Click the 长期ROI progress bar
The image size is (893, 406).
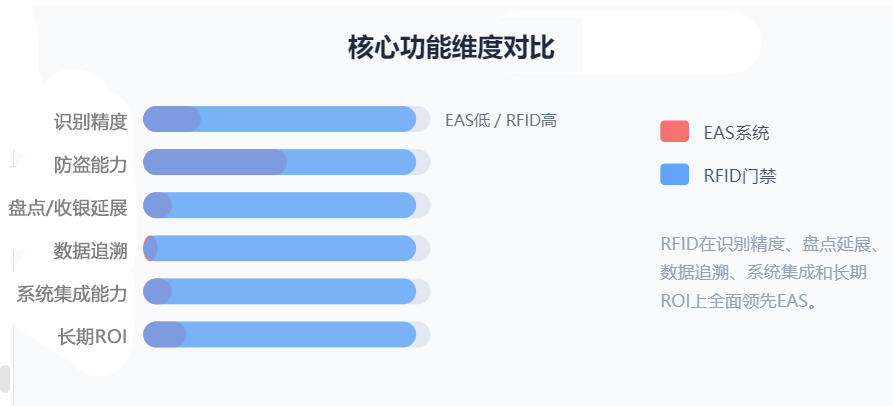(x=286, y=334)
